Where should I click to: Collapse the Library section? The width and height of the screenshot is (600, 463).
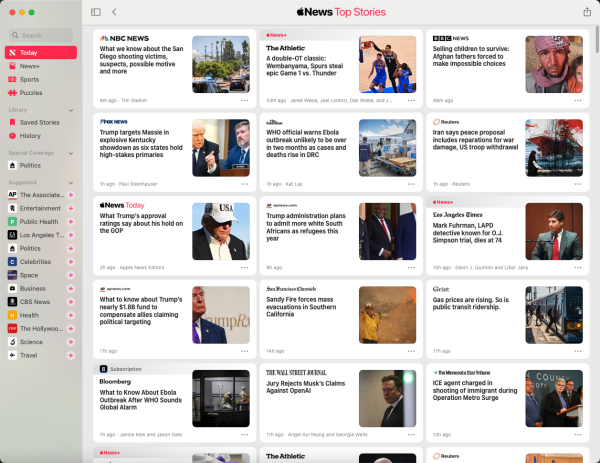(71, 110)
